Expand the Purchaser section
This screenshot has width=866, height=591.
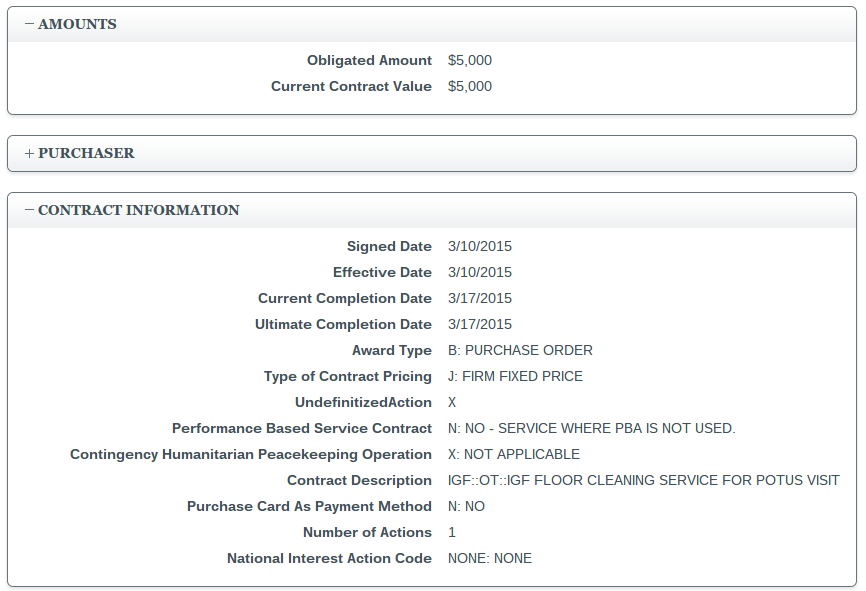coord(79,153)
